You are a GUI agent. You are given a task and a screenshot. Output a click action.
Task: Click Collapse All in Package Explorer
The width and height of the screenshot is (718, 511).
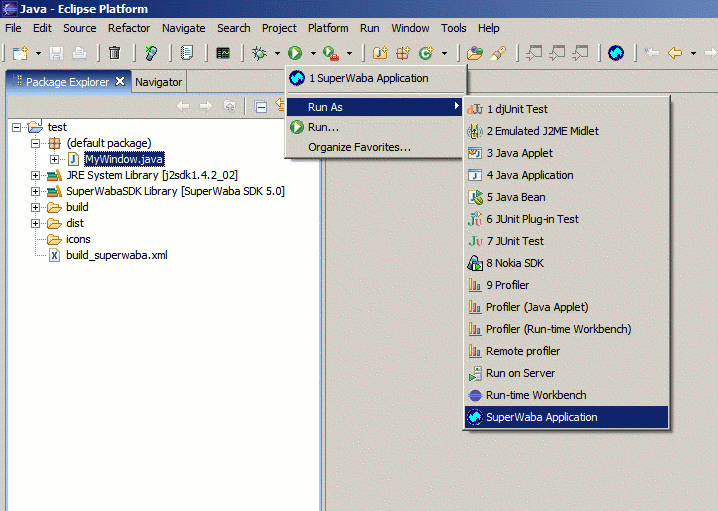[260, 106]
